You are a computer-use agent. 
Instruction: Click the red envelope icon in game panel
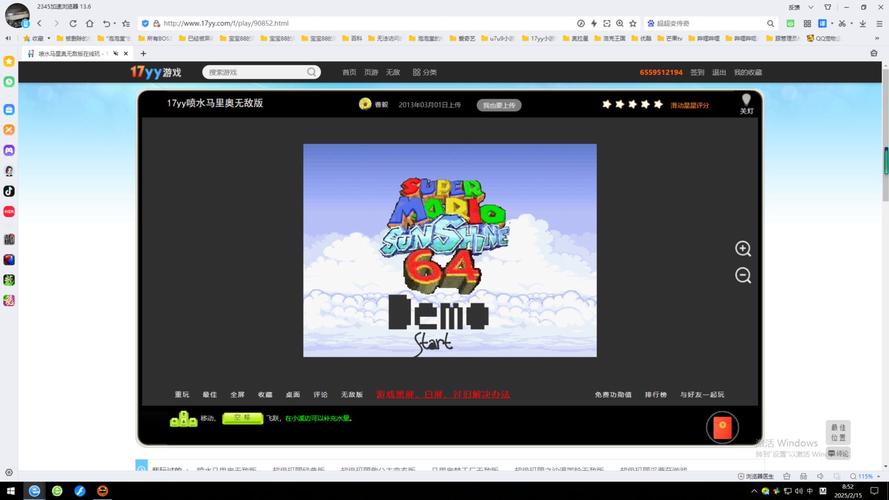click(722, 427)
